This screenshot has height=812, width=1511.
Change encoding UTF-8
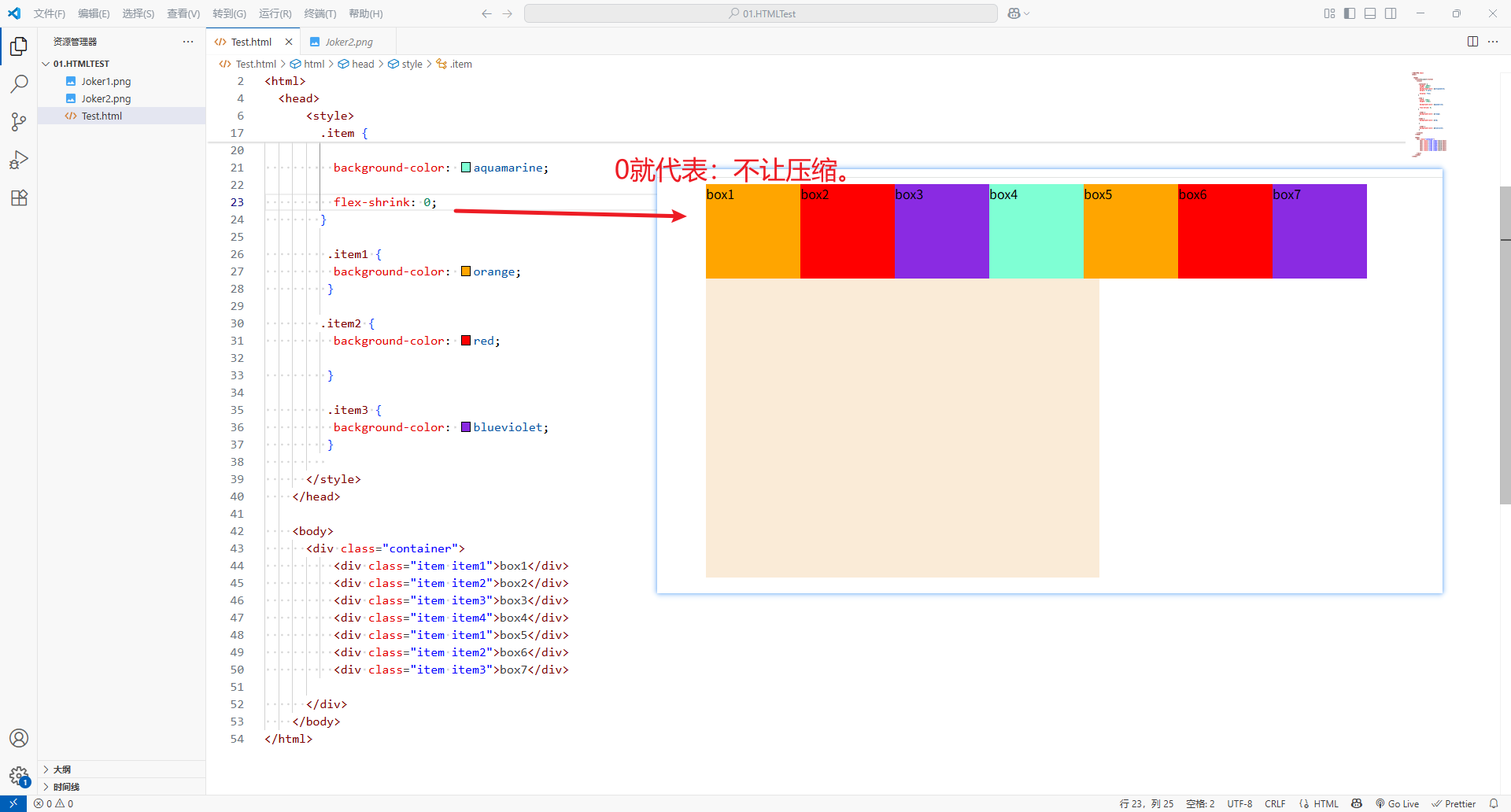point(1239,803)
